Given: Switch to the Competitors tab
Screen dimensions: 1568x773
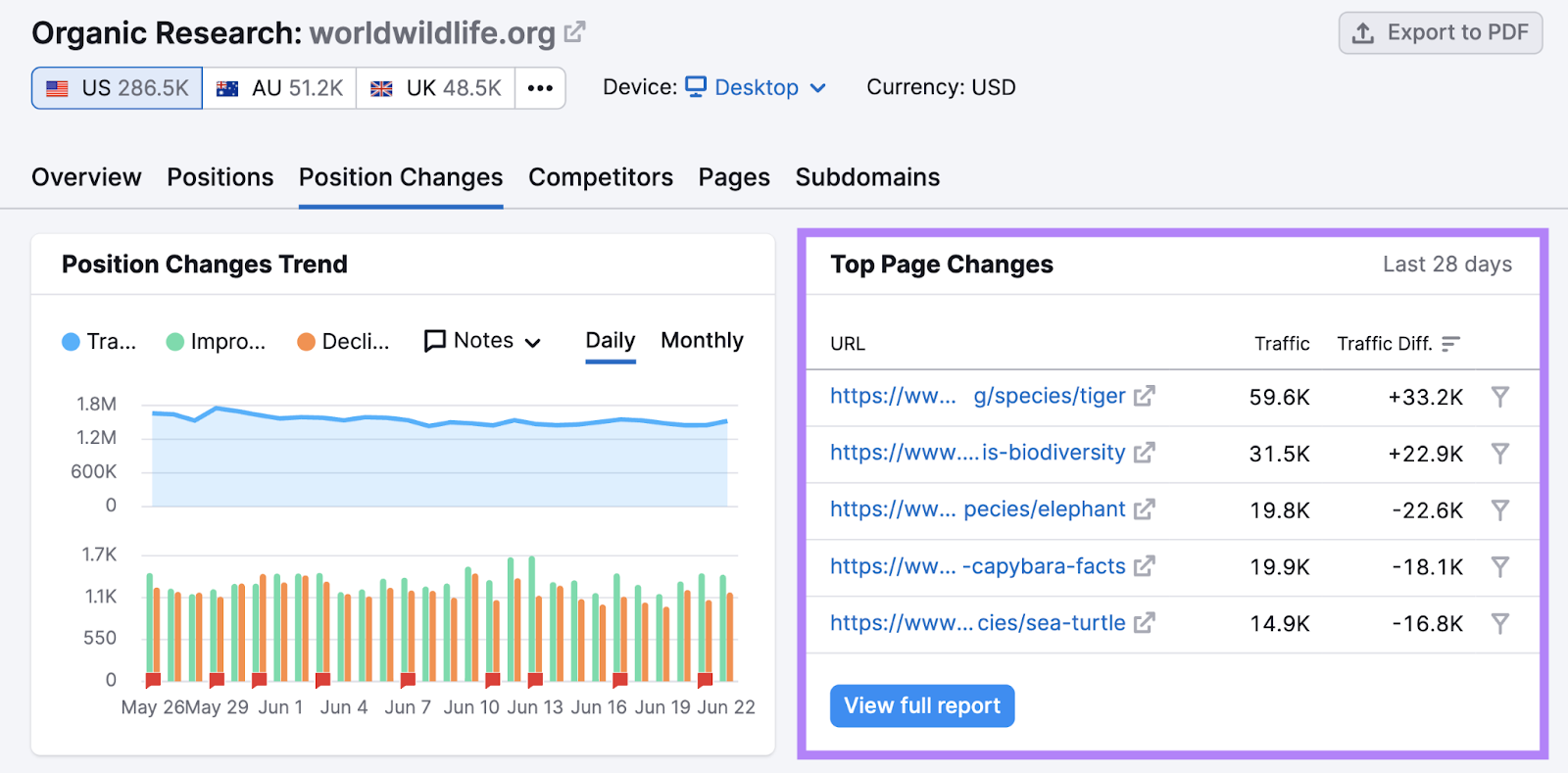Looking at the screenshot, I should pyautogui.click(x=600, y=177).
